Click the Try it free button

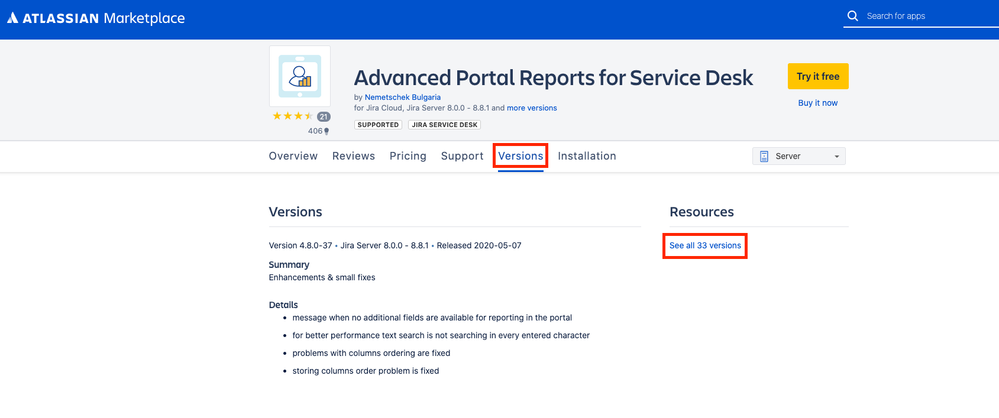click(x=818, y=76)
